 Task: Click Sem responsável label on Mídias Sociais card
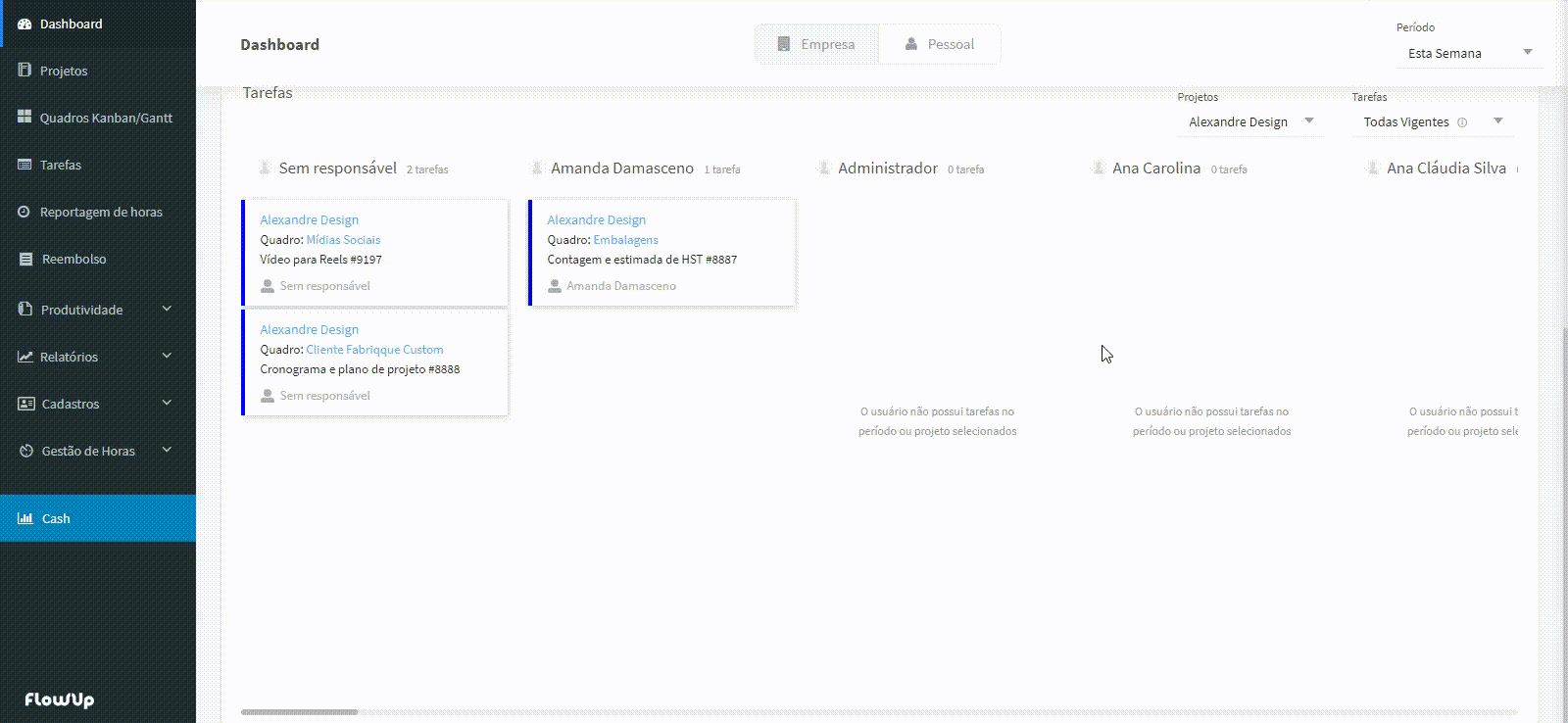(x=324, y=286)
